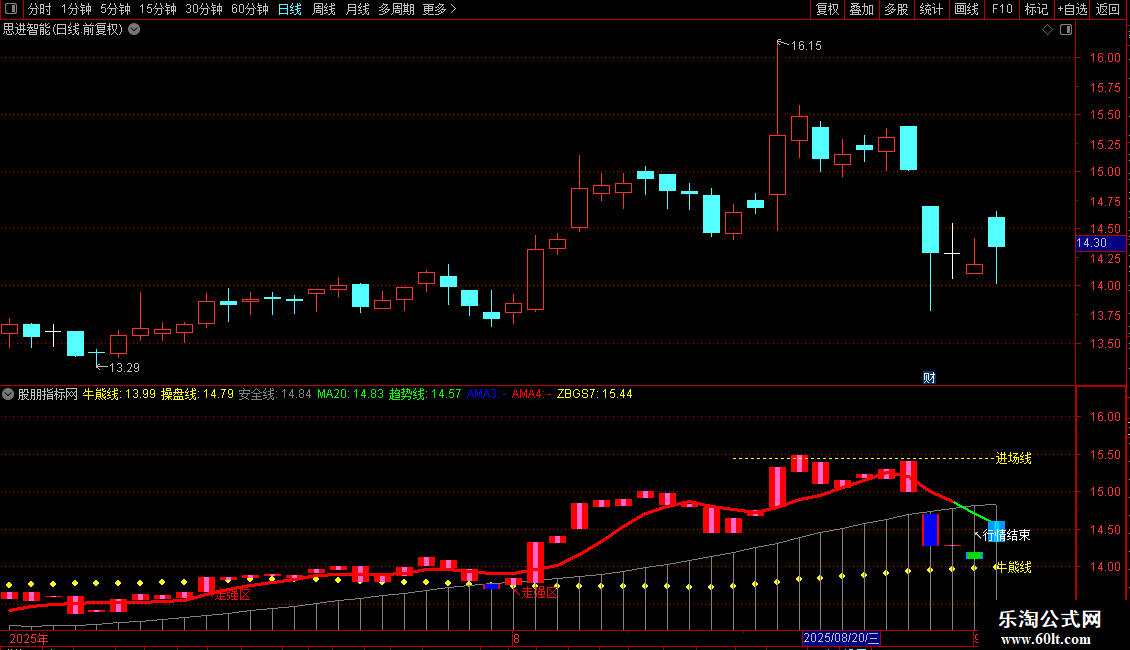Click 安全线: 14.84 value
This screenshot has height=650, width=1130.
[x=275, y=394]
